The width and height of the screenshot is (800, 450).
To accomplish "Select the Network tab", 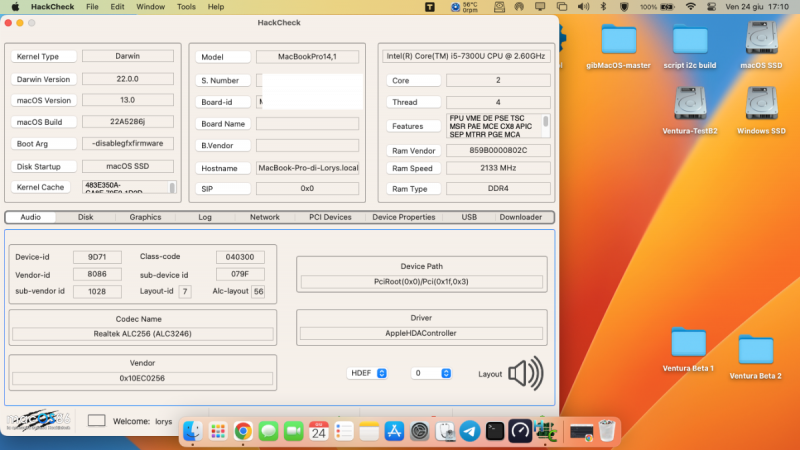I will pyautogui.click(x=265, y=217).
